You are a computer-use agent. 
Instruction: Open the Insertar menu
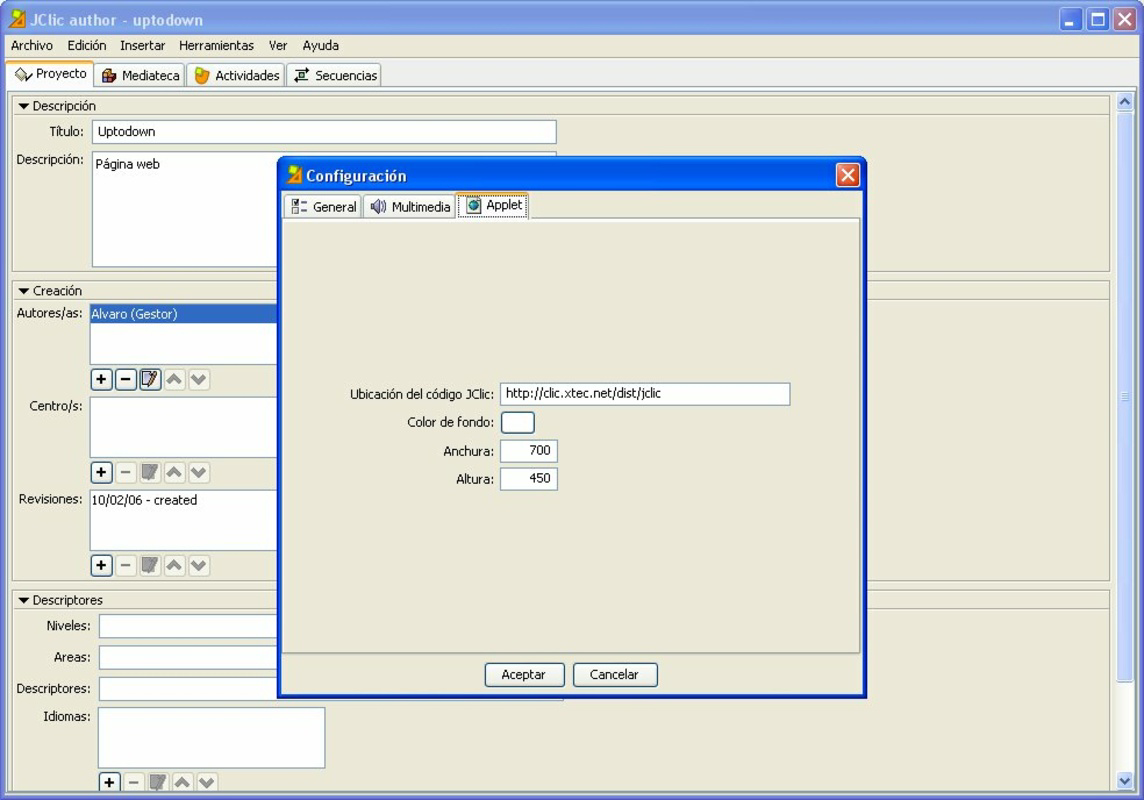click(142, 45)
